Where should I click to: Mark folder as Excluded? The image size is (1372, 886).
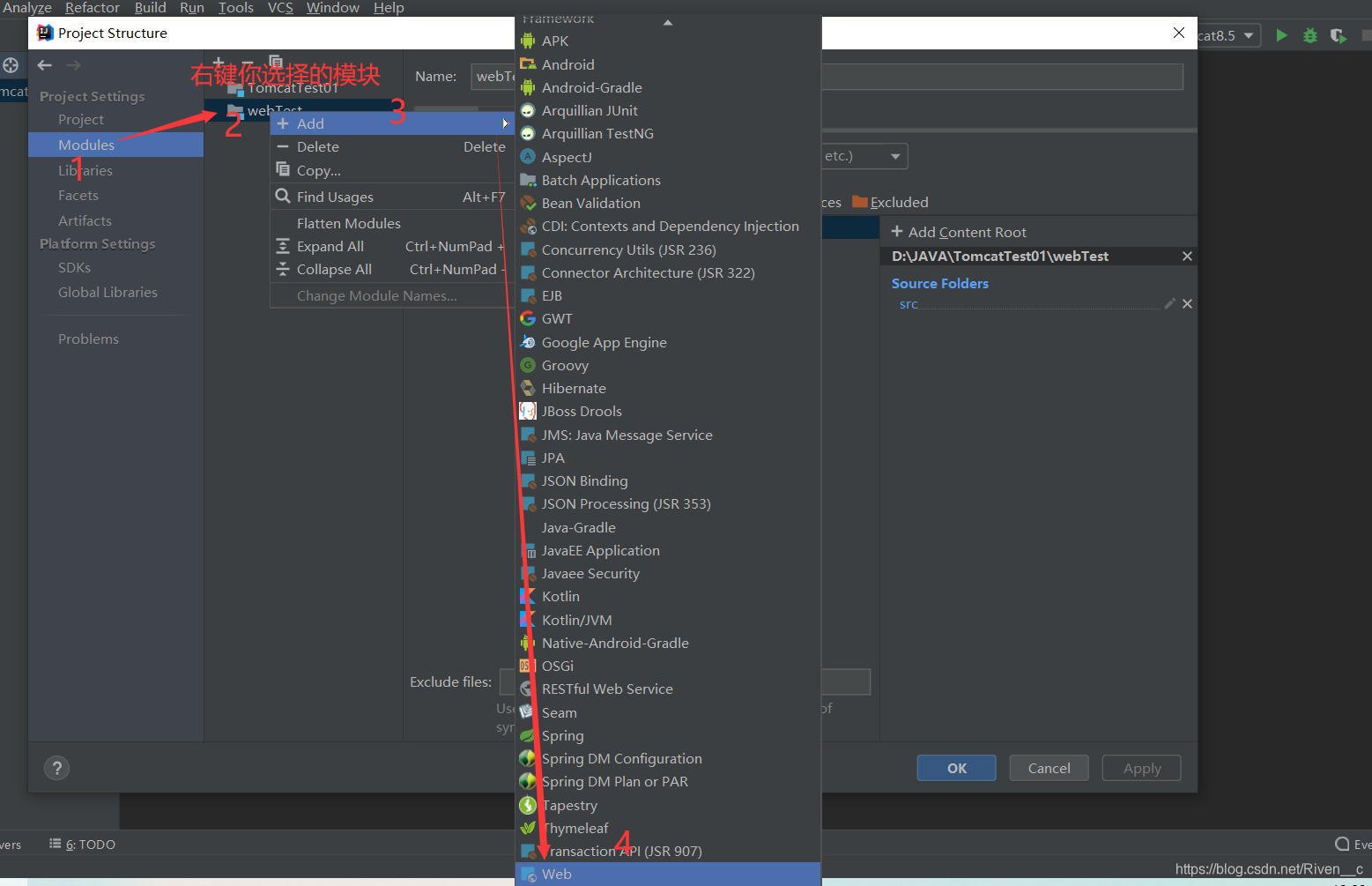coord(891,202)
